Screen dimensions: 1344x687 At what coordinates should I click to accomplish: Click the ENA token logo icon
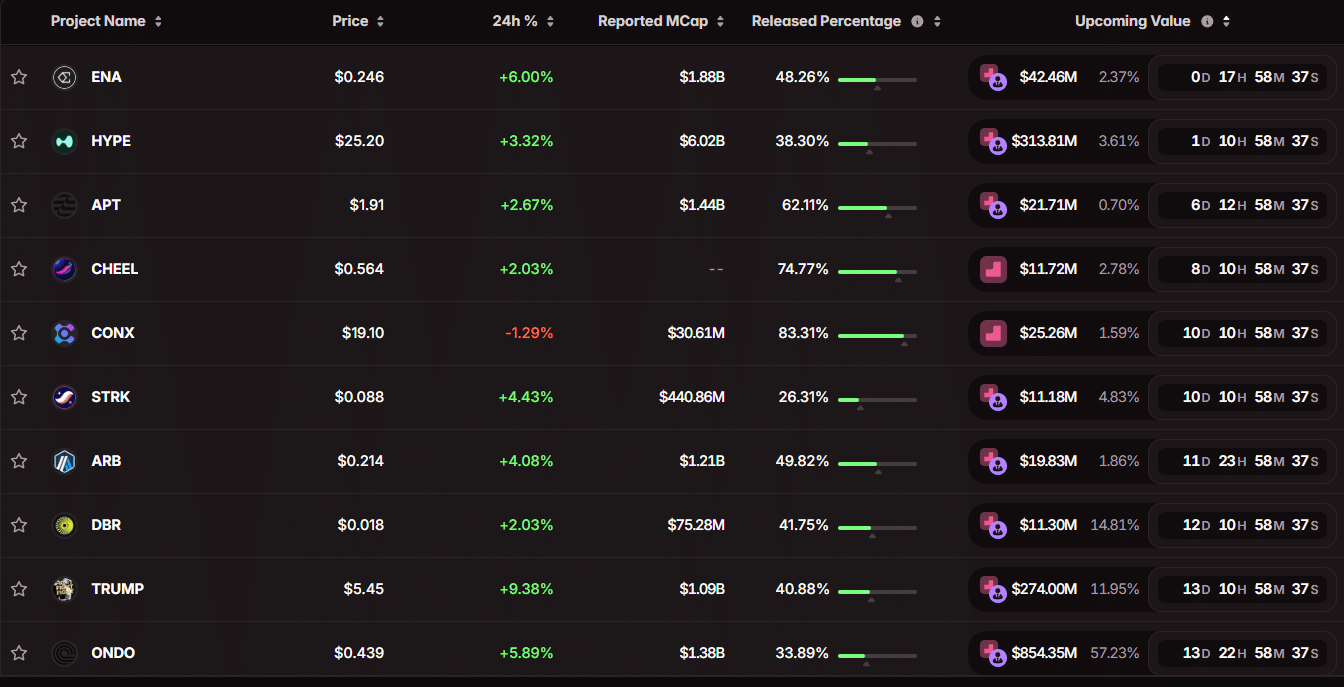64,77
